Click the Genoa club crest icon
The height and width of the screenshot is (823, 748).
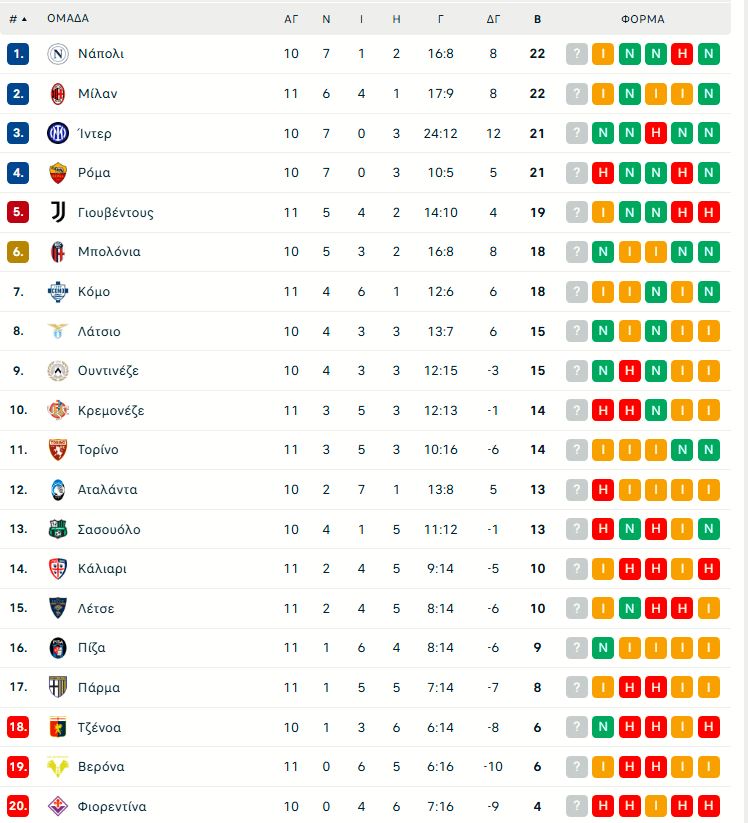coord(57,727)
